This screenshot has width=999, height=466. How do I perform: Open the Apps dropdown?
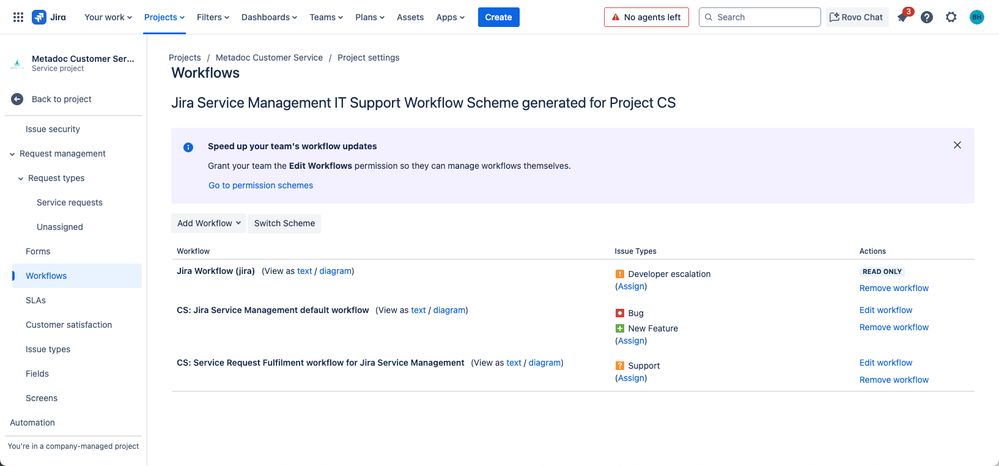[x=450, y=17]
